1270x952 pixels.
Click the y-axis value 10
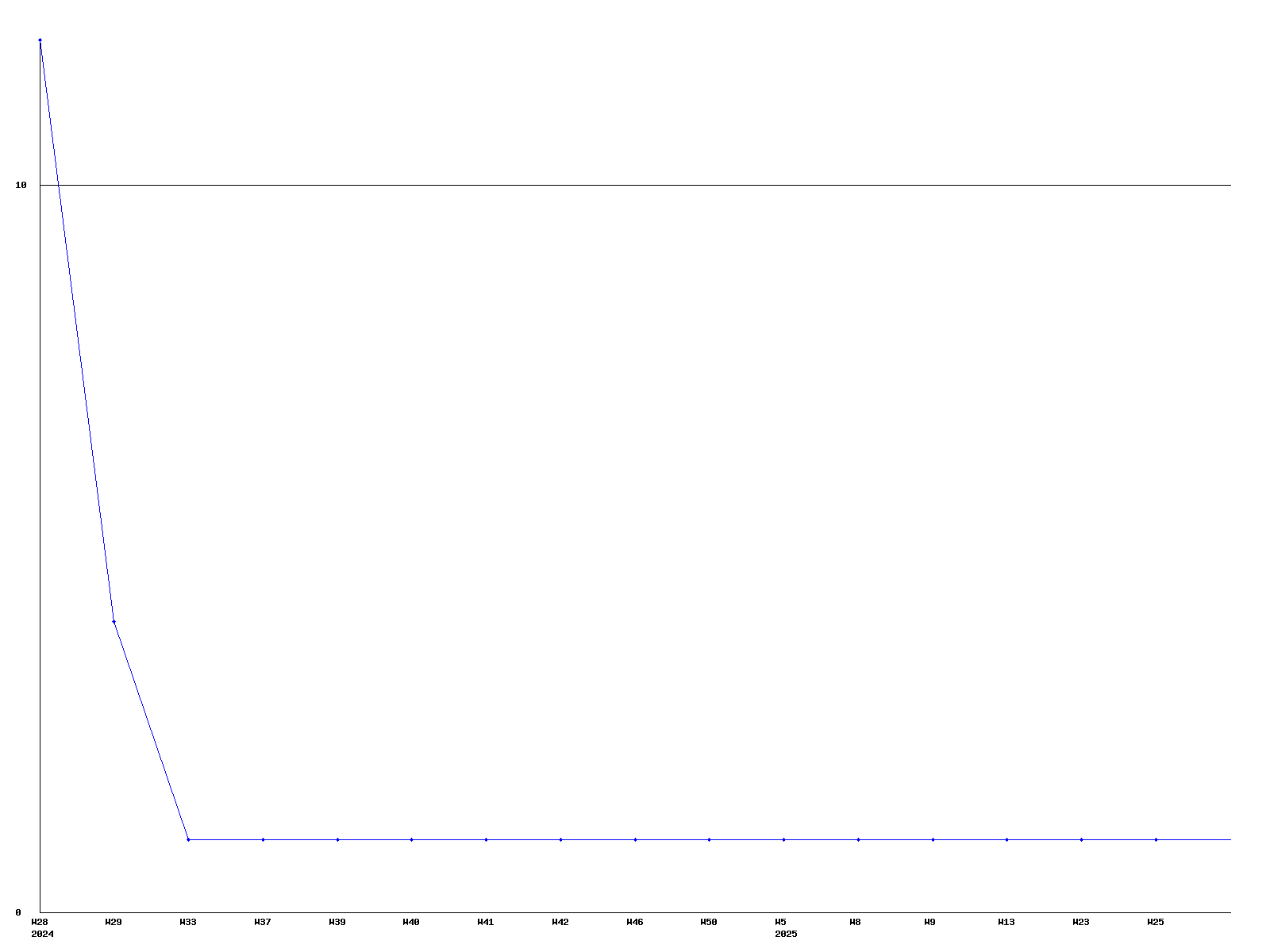pos(21,185)
